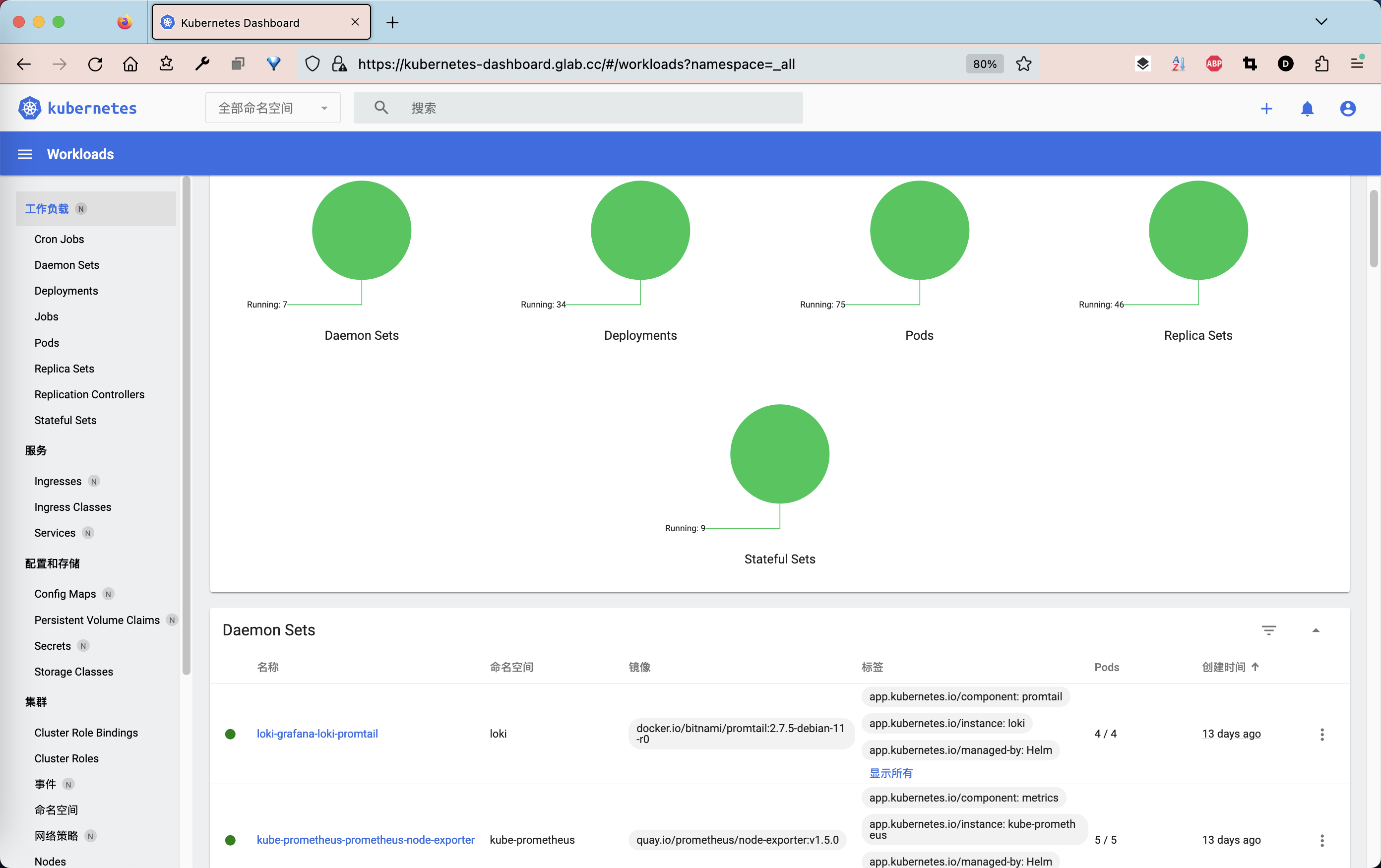Open Jobs in the sidebar
This screenshot has height=868, width=1381.
tap(46, 316)
